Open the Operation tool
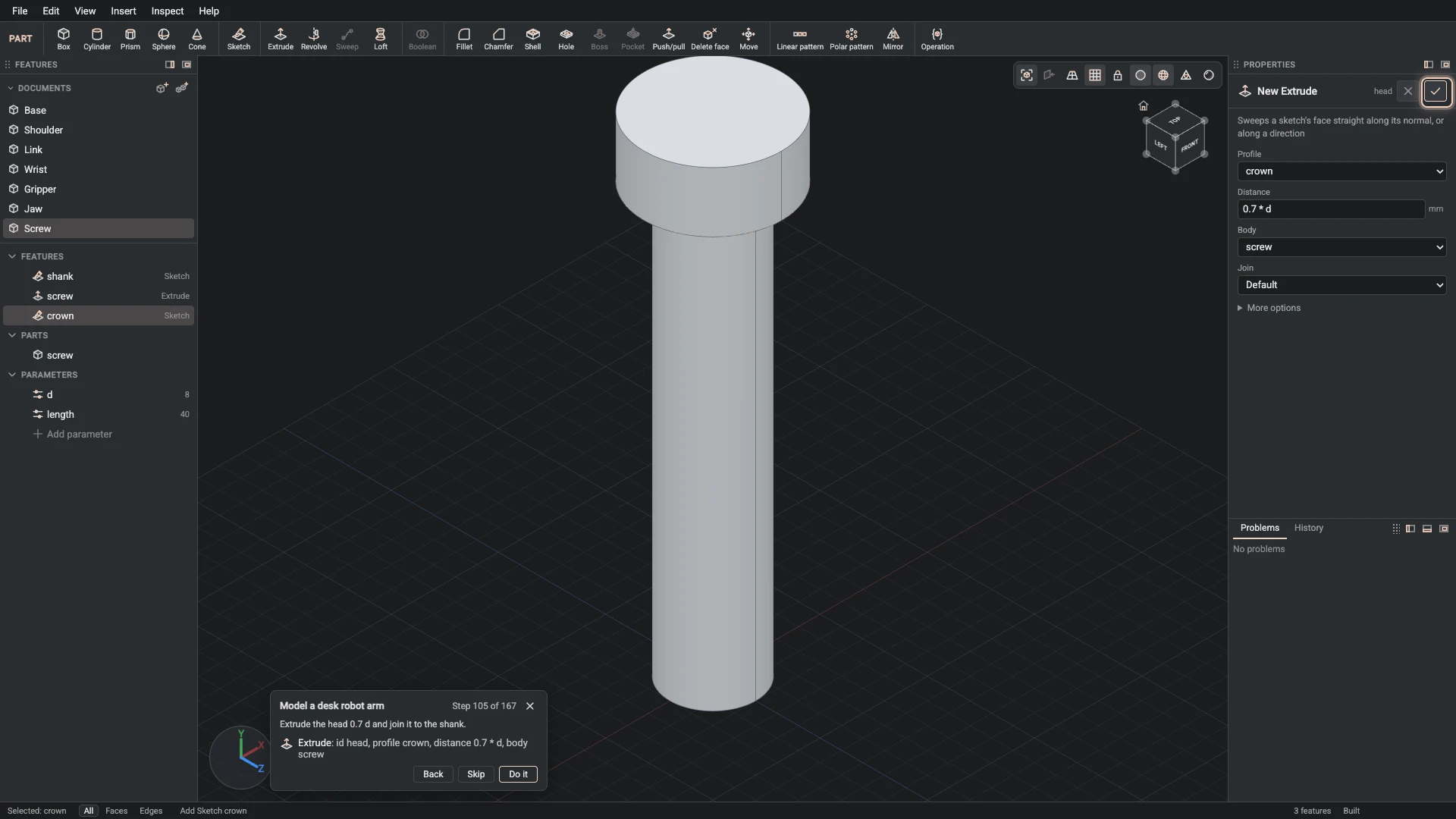This screenshot has height=819, width=1456. click(937, 39)
